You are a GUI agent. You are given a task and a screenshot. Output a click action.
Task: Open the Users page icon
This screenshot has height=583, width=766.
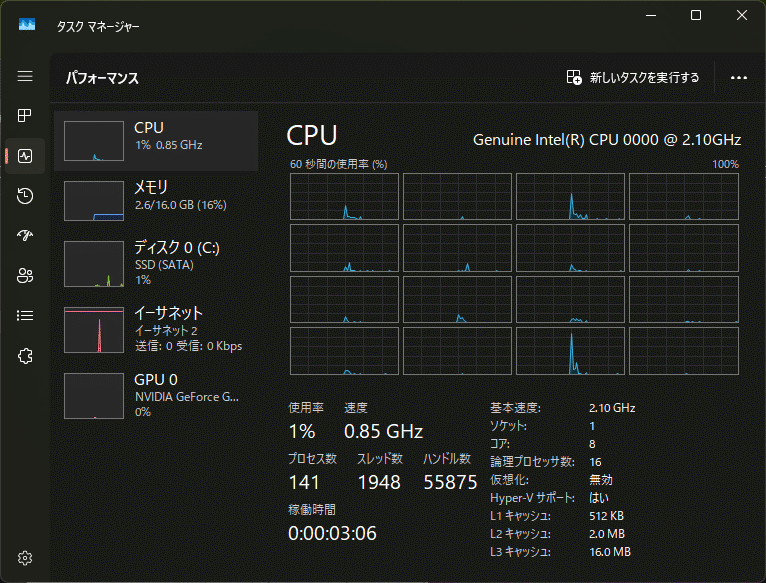point(25,275)
